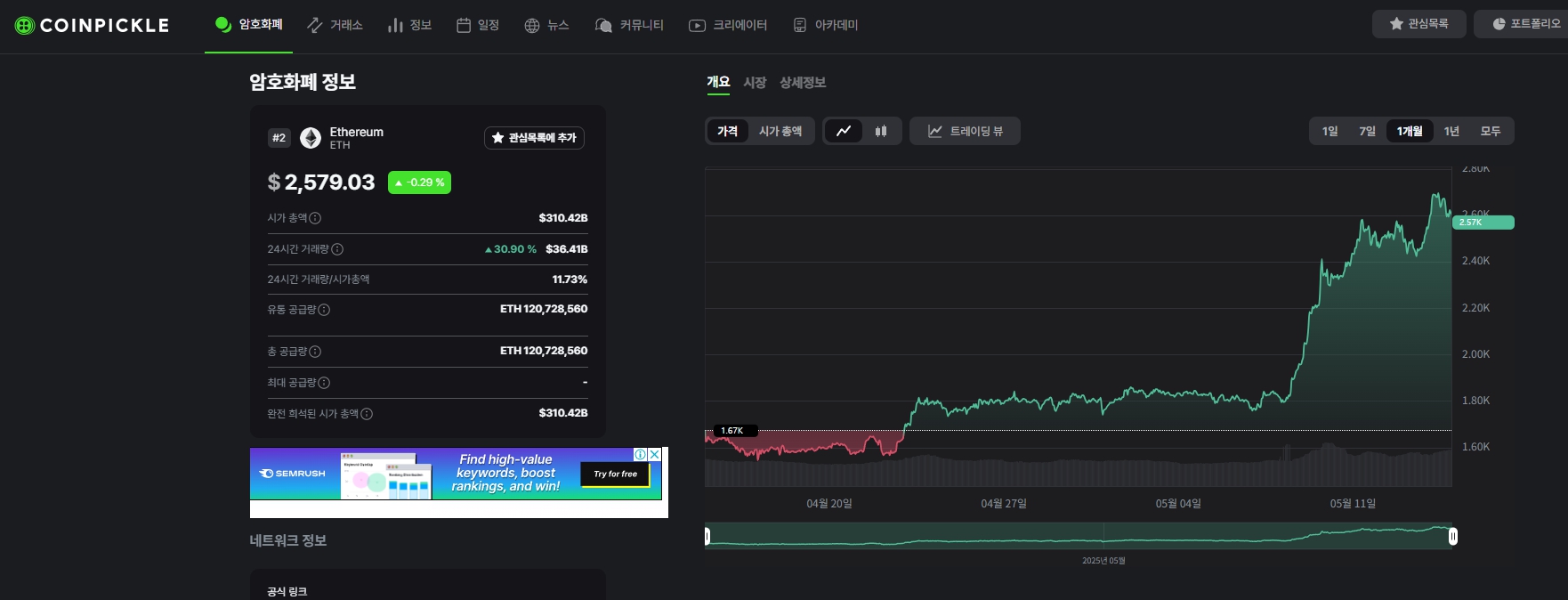
Task: Set chart range to 1년
Action: pos(1451,131)
